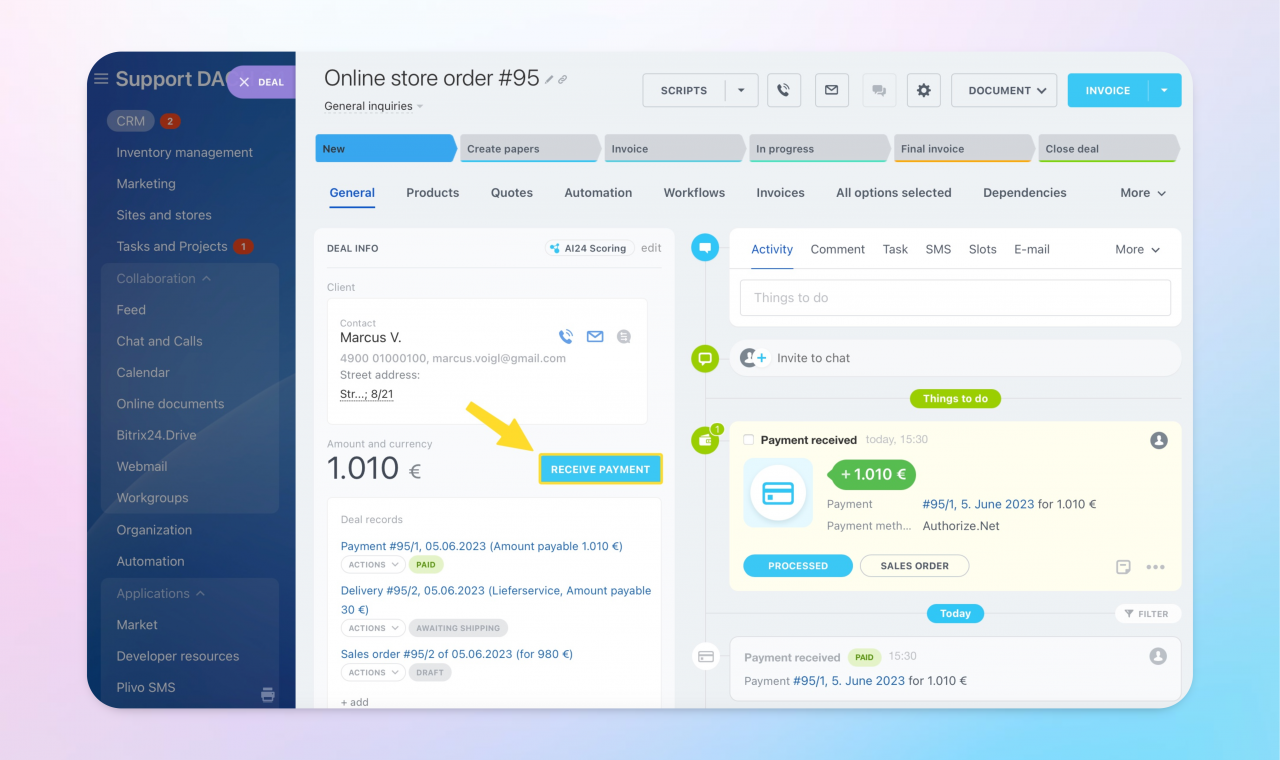The width and height of the screenshot is (1280, 760).
Task: Open the Invoices tab
Action: 780,193
